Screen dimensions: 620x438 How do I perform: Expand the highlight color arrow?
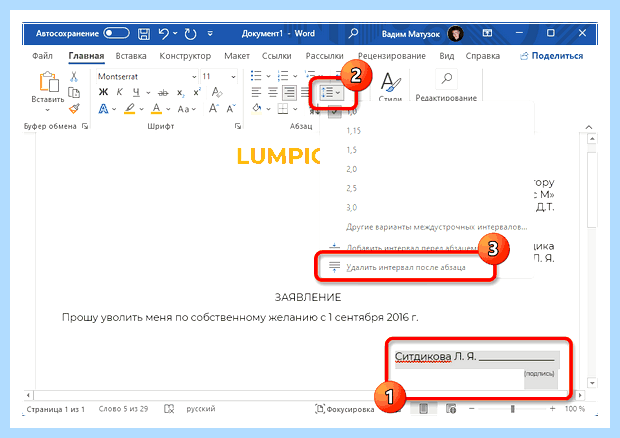(142, 109)
